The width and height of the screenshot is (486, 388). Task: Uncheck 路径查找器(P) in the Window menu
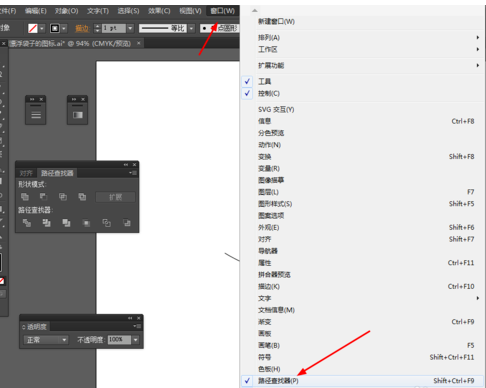pyautogui.click(x=362, y=381)
